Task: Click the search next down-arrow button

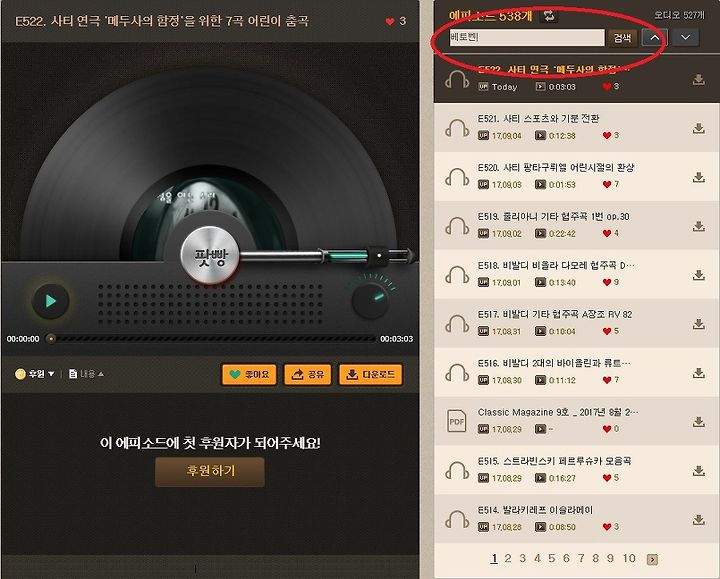Action: 686,38
